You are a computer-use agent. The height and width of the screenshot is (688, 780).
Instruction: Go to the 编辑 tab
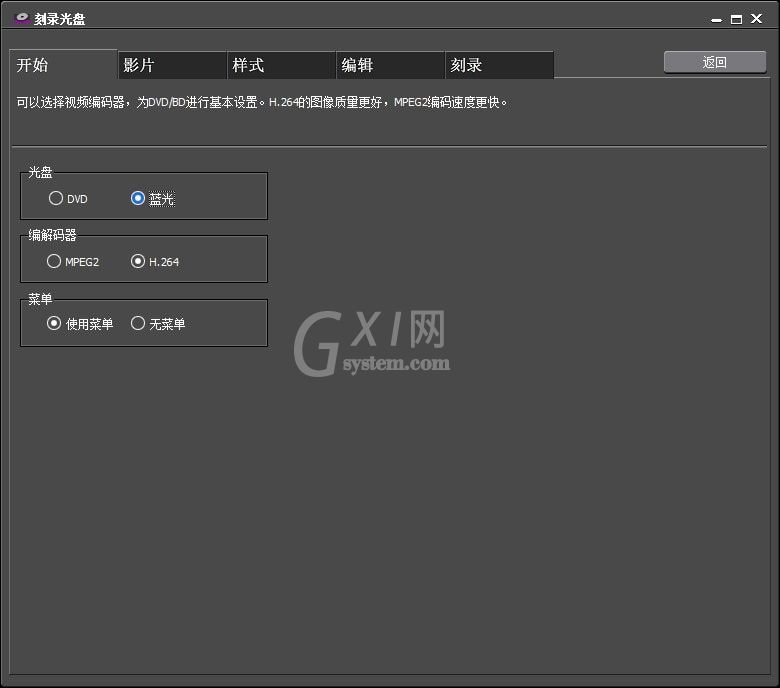tap(390, 65)
